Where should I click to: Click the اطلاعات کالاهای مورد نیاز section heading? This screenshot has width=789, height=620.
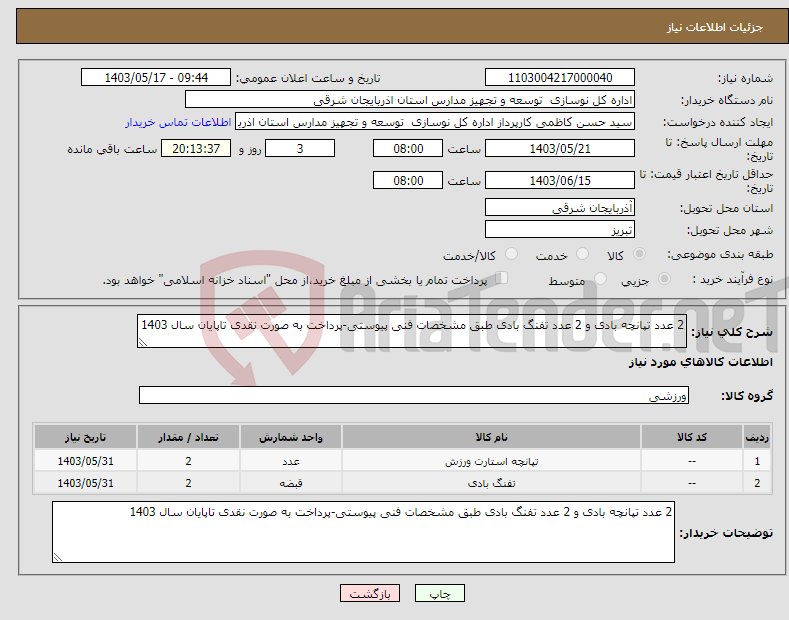click(700, 362)
